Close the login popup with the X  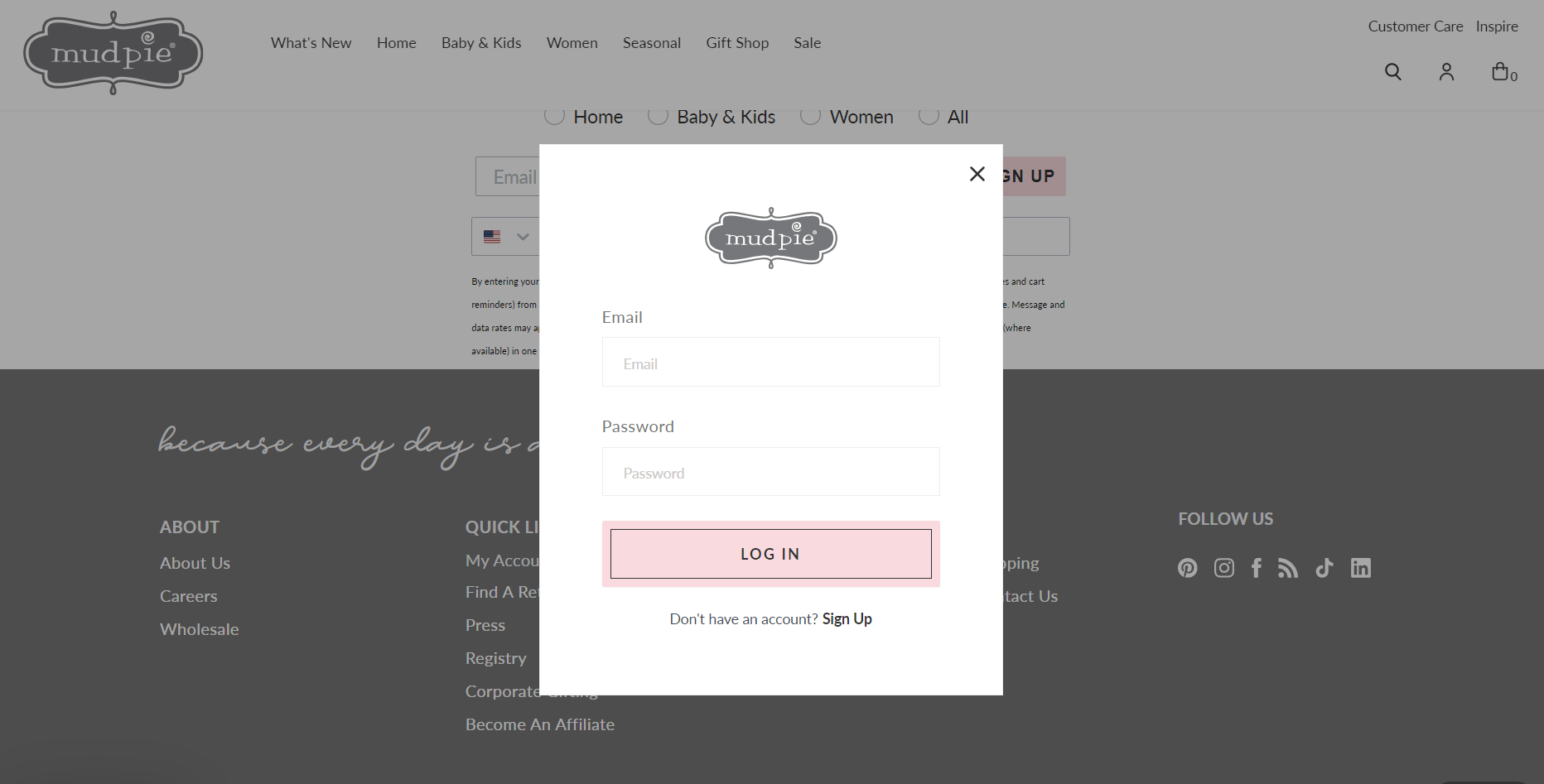coord(977,174)
